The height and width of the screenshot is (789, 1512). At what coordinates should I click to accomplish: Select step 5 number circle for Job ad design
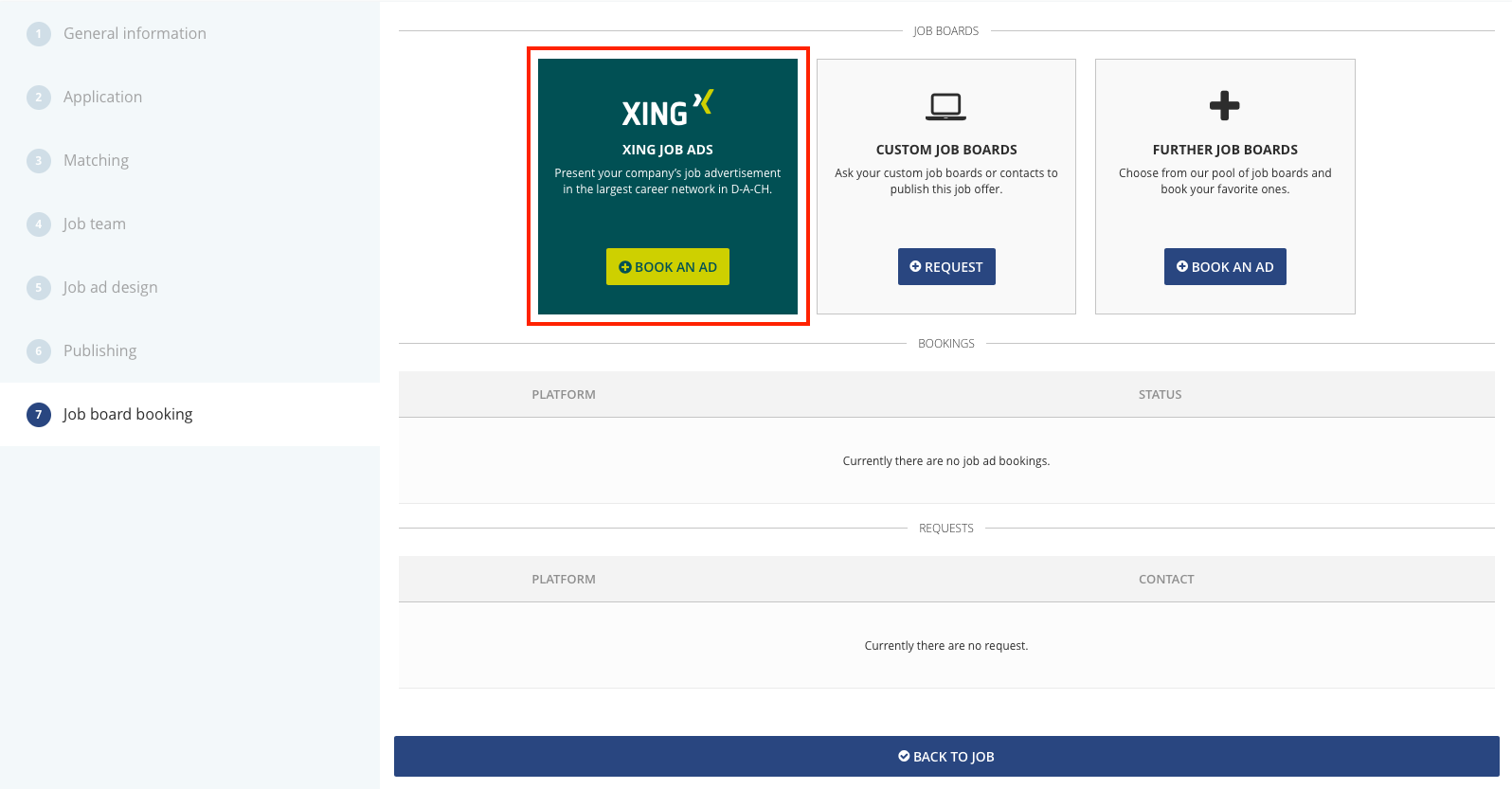click(39, 288)
